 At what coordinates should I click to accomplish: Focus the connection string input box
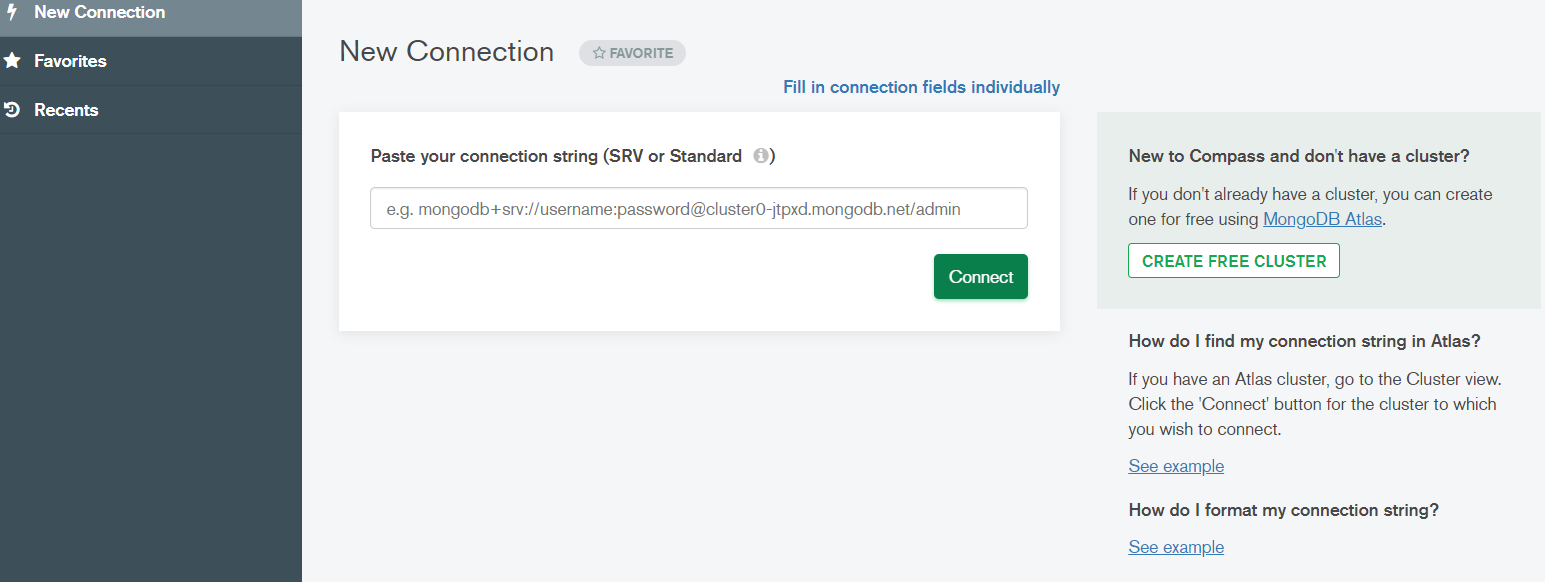pyautogui.click(x=698, y=208)
